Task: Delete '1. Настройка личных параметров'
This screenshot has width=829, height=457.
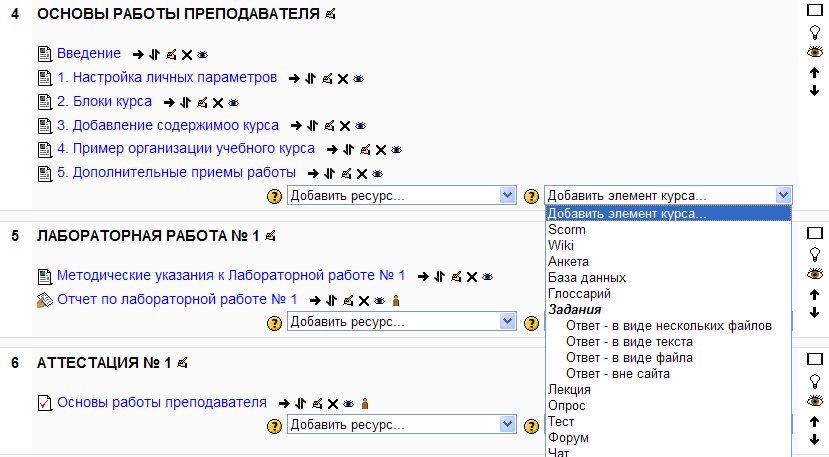Action: coord(343,79)
